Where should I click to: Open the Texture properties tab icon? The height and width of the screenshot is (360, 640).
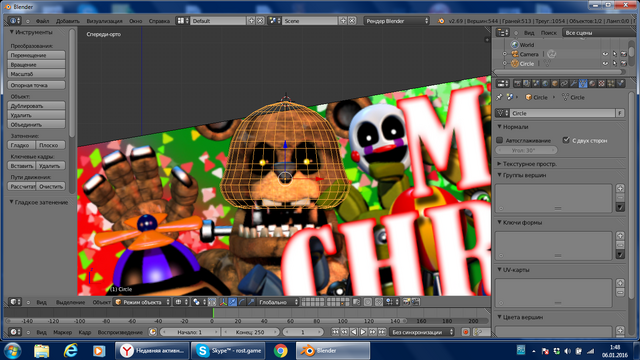(602, 84)
